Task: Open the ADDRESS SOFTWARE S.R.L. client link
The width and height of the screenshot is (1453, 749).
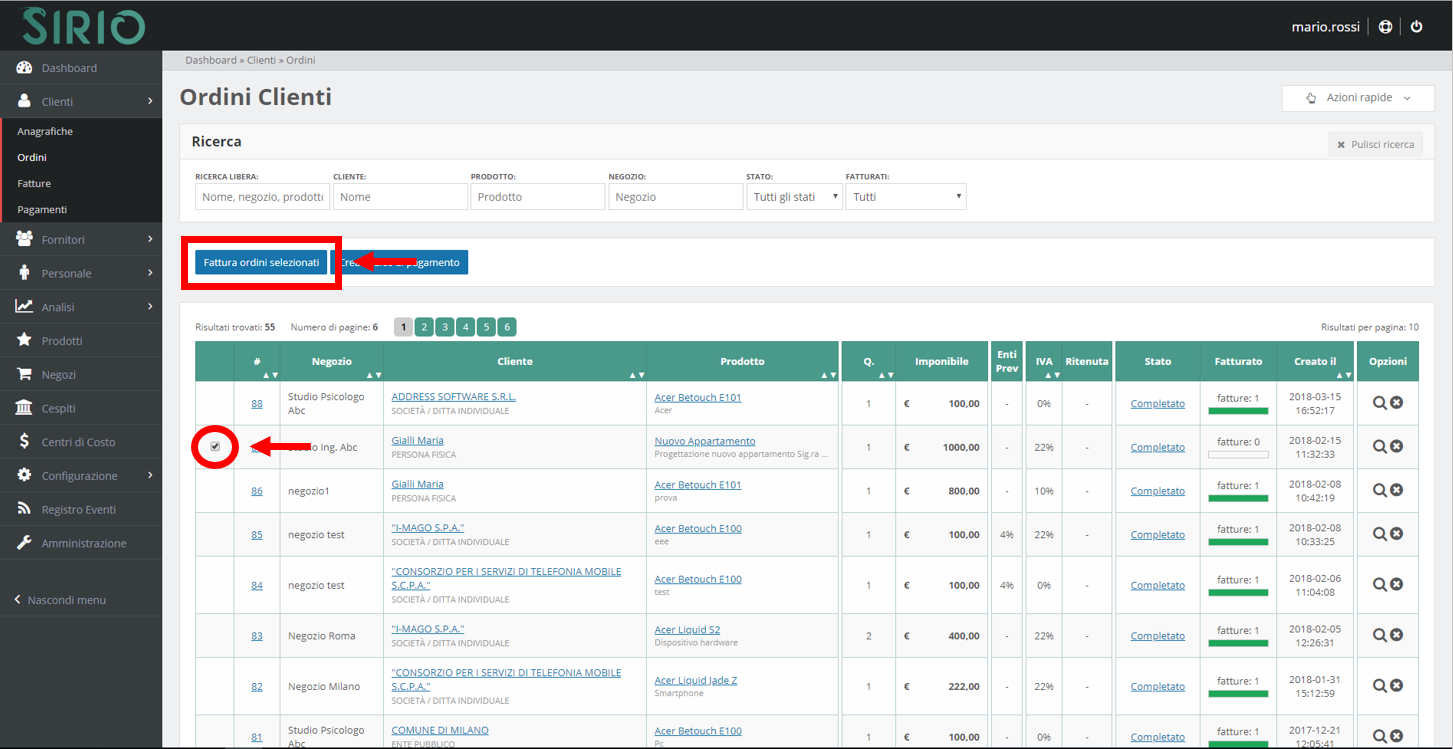Action: [453, 397]
